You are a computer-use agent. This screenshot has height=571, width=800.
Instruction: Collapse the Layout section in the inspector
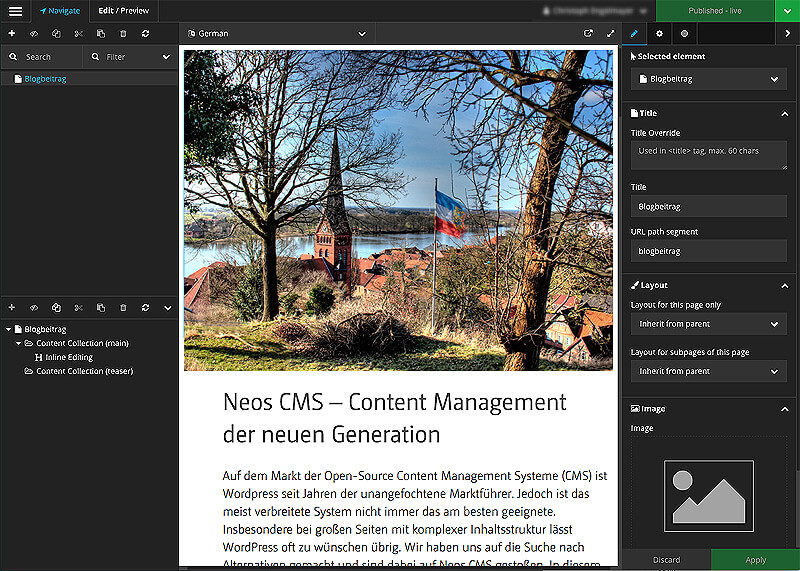pos(785,286)
